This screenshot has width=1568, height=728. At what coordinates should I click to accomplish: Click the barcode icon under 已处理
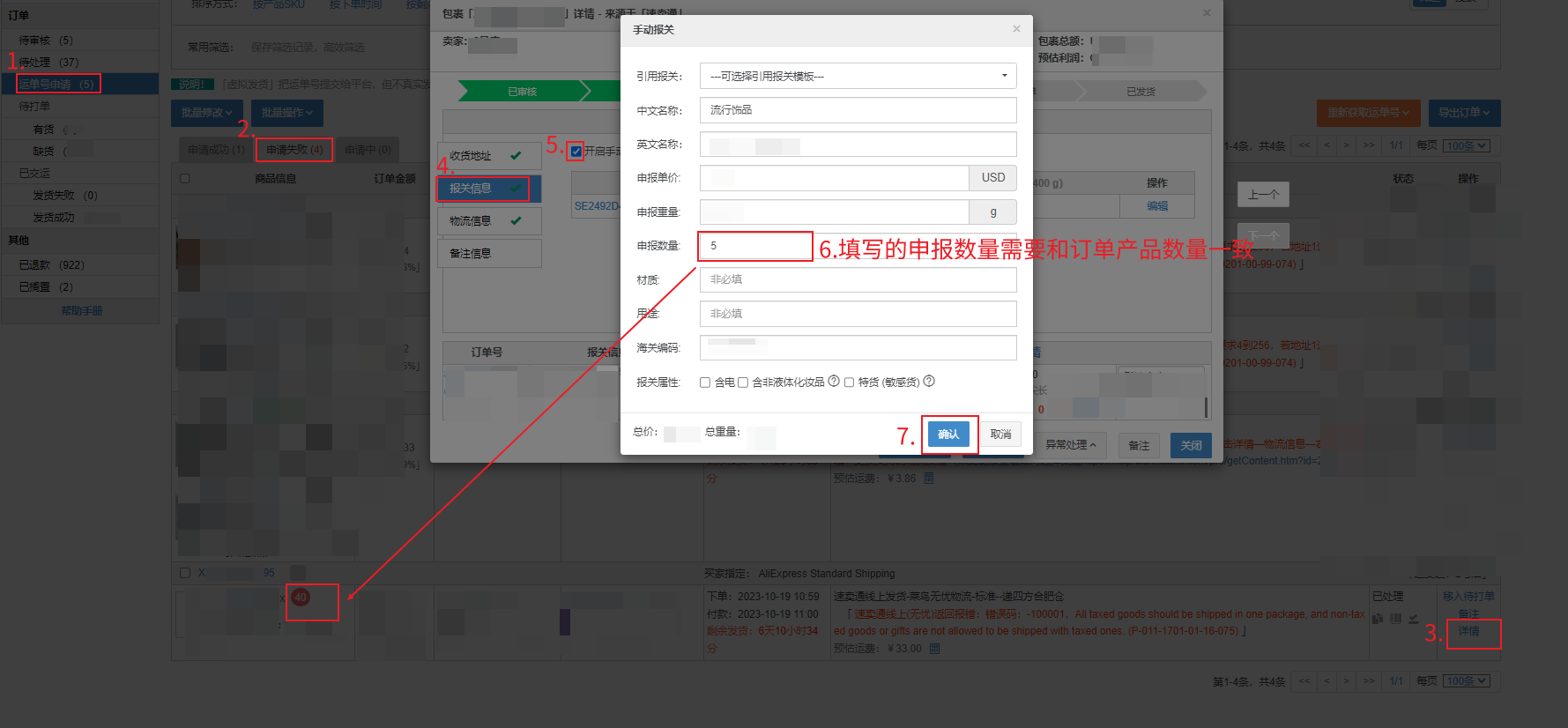[x=1395, y=619]
